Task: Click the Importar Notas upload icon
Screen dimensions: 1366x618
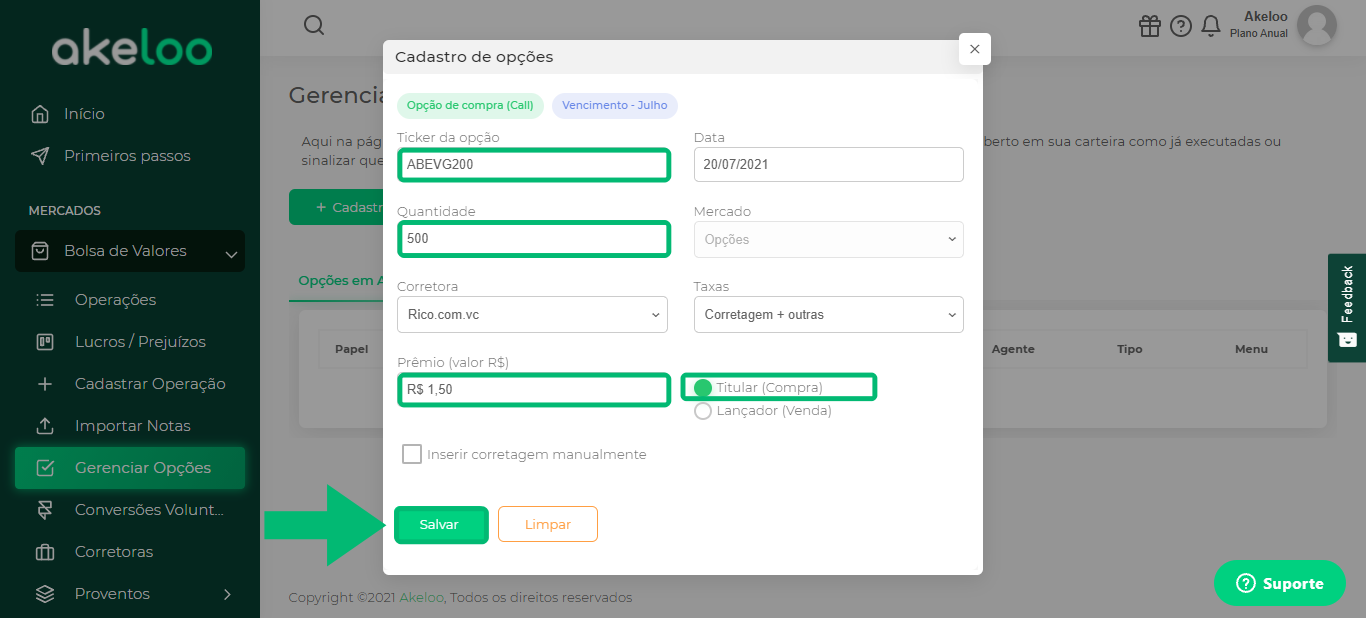Action: tap(45, 426)
